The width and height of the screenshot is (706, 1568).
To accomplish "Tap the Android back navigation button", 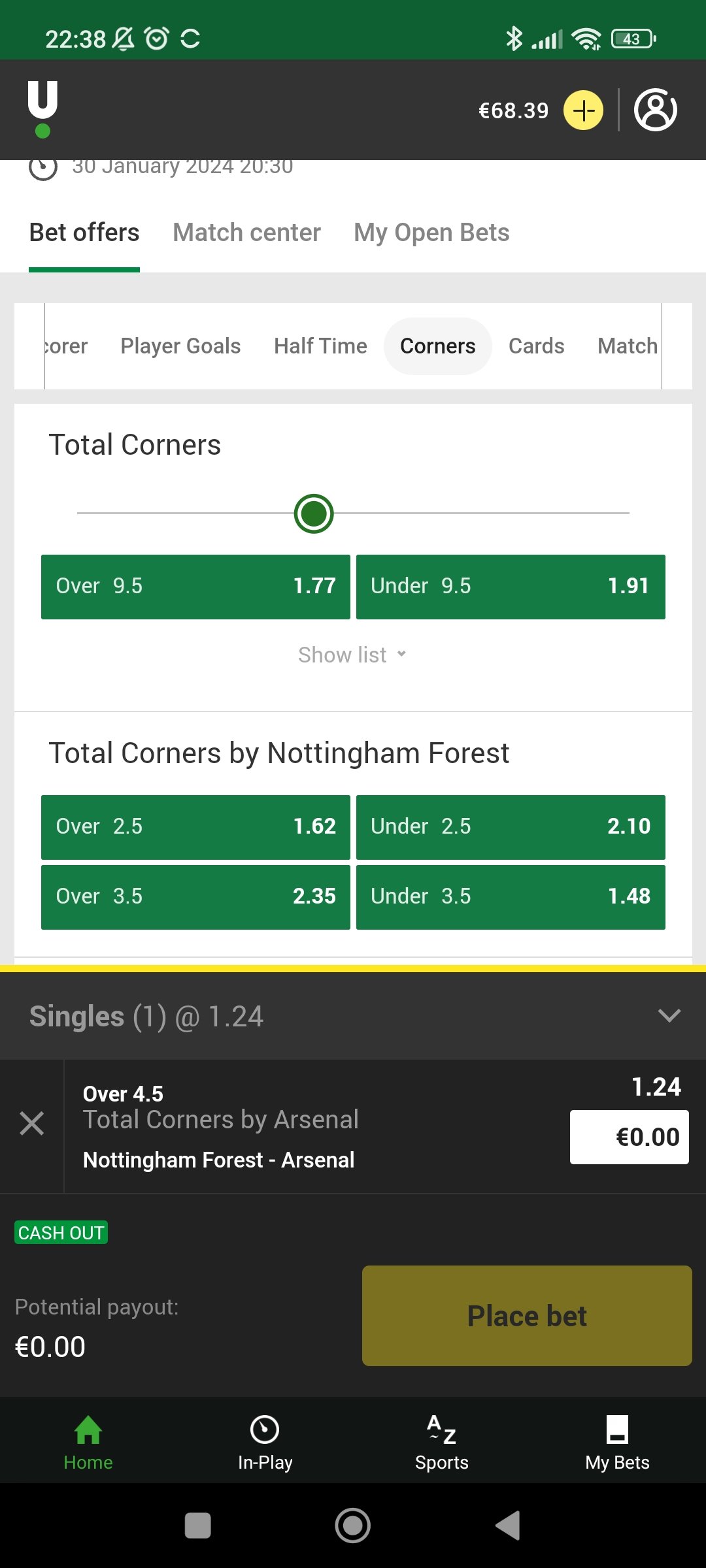I will 508,1526.
